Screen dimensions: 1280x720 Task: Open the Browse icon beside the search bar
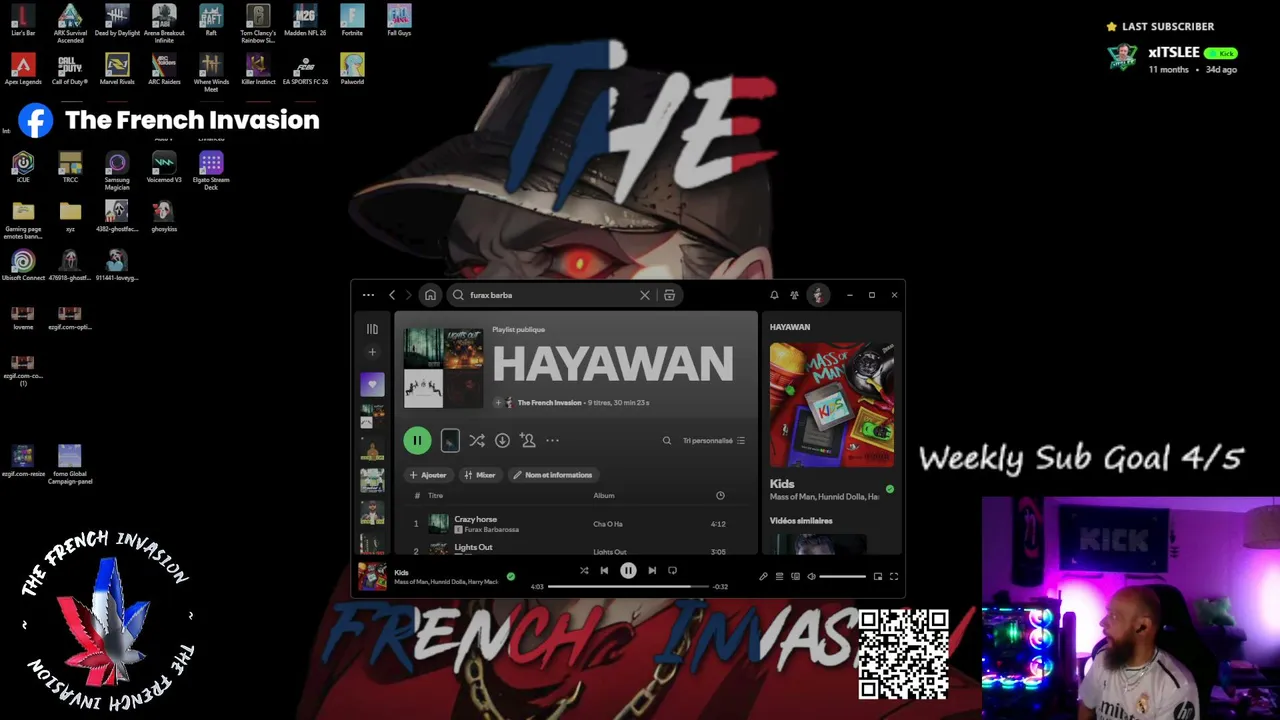pyautogui.click(x=669, y=295)
